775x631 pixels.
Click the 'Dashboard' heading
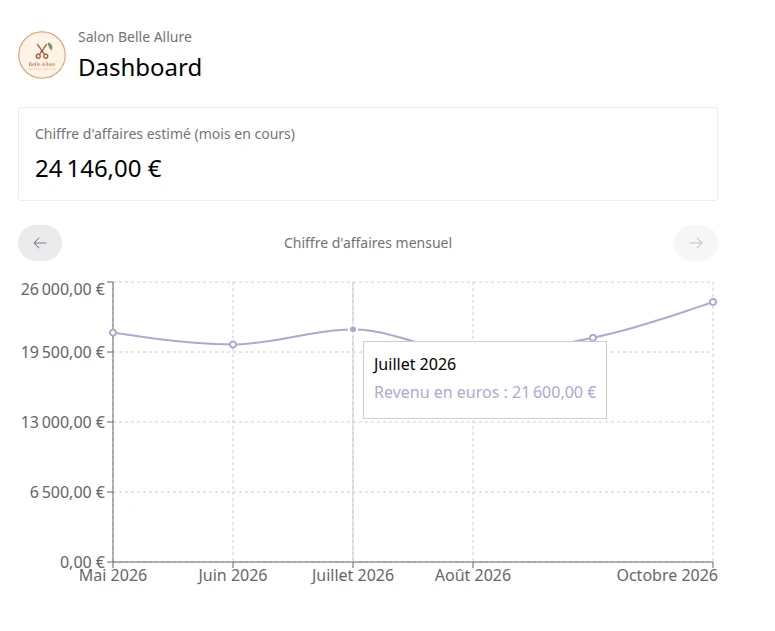(140, 68)
